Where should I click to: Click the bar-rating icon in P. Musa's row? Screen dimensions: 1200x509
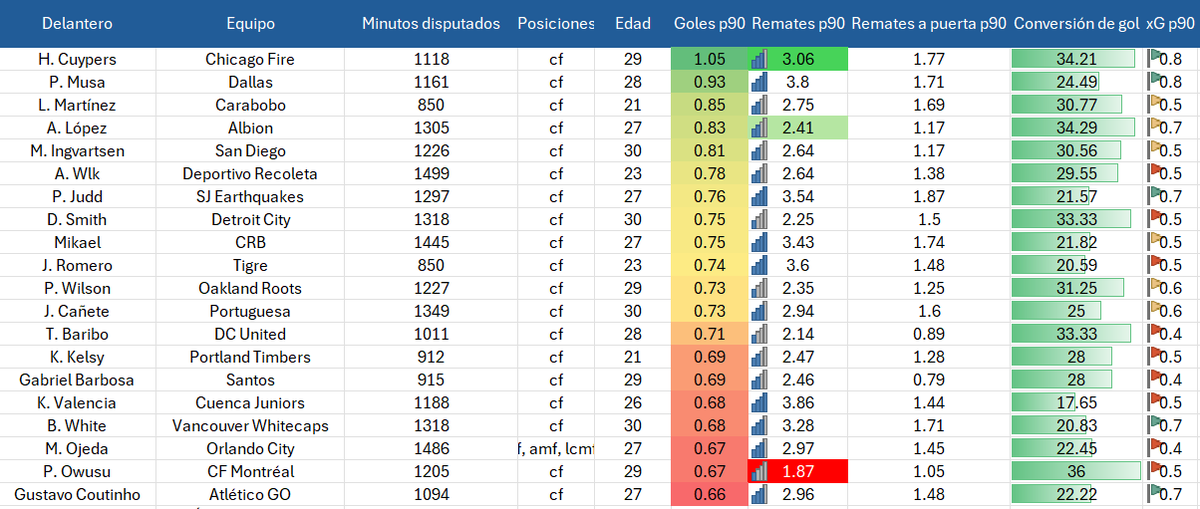758,82
